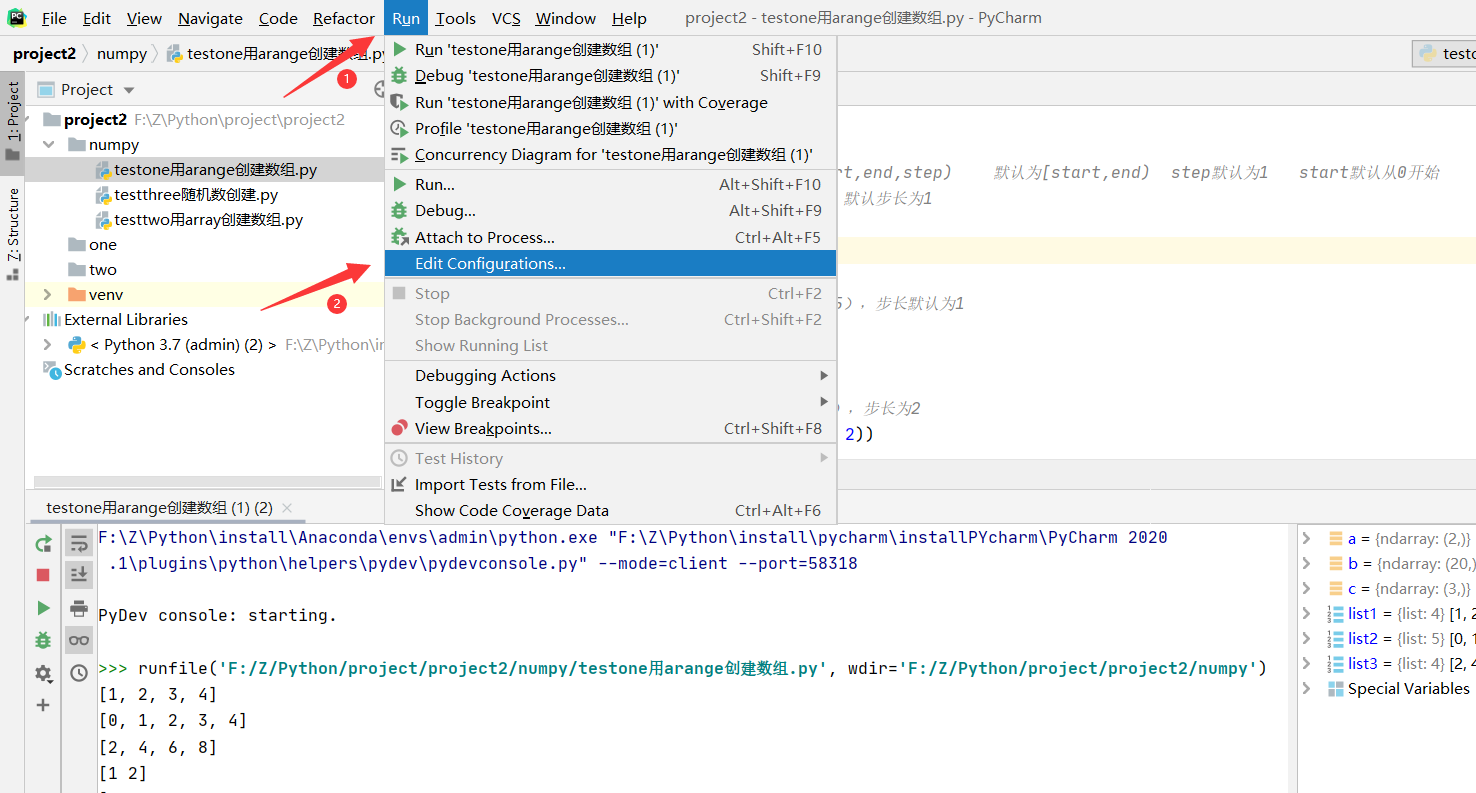Choose Profile 'testone...' entry
The image size is (1476, 793).
[610, 128]
